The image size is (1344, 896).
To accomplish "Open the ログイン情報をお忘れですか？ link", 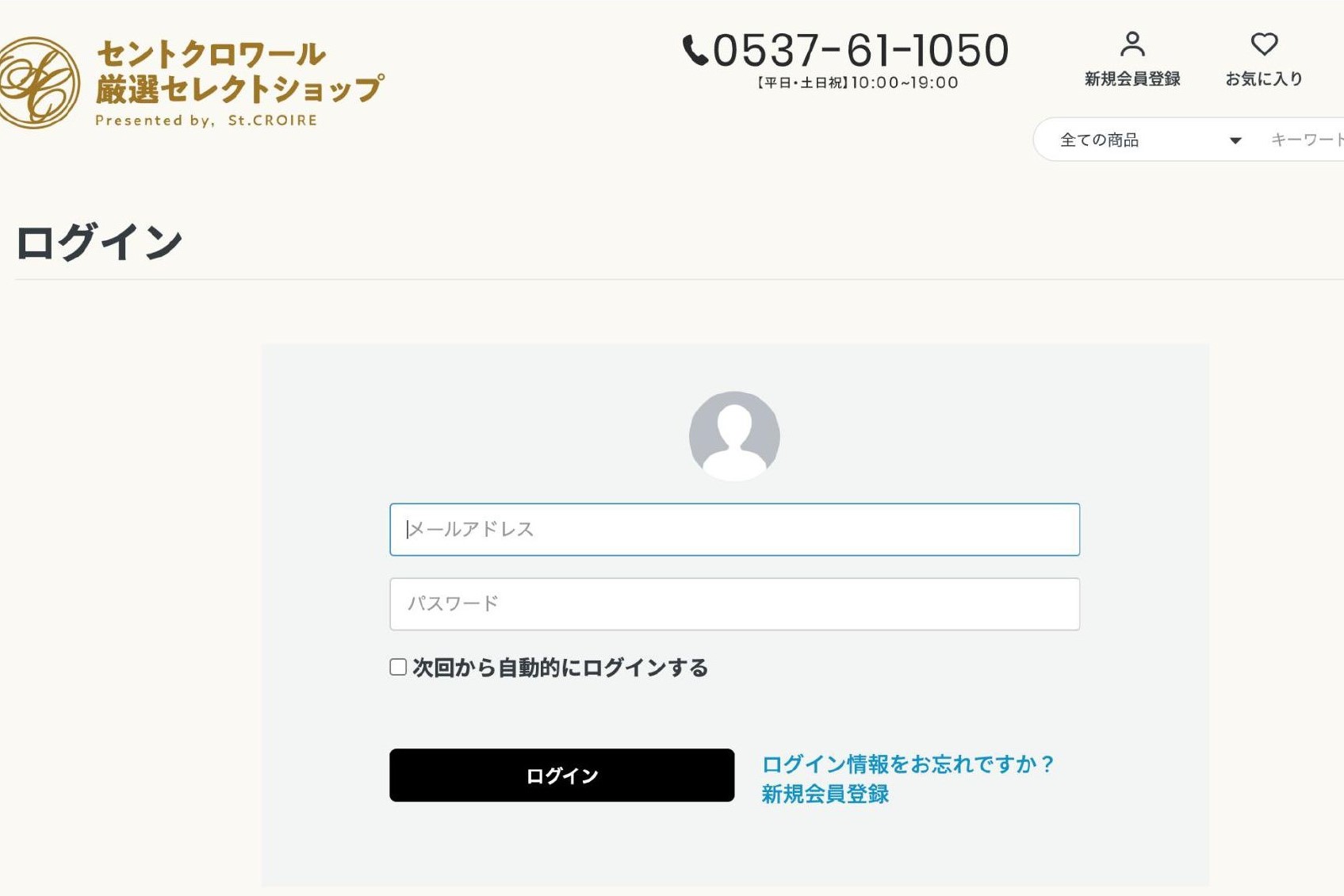I will coord(907,764).
